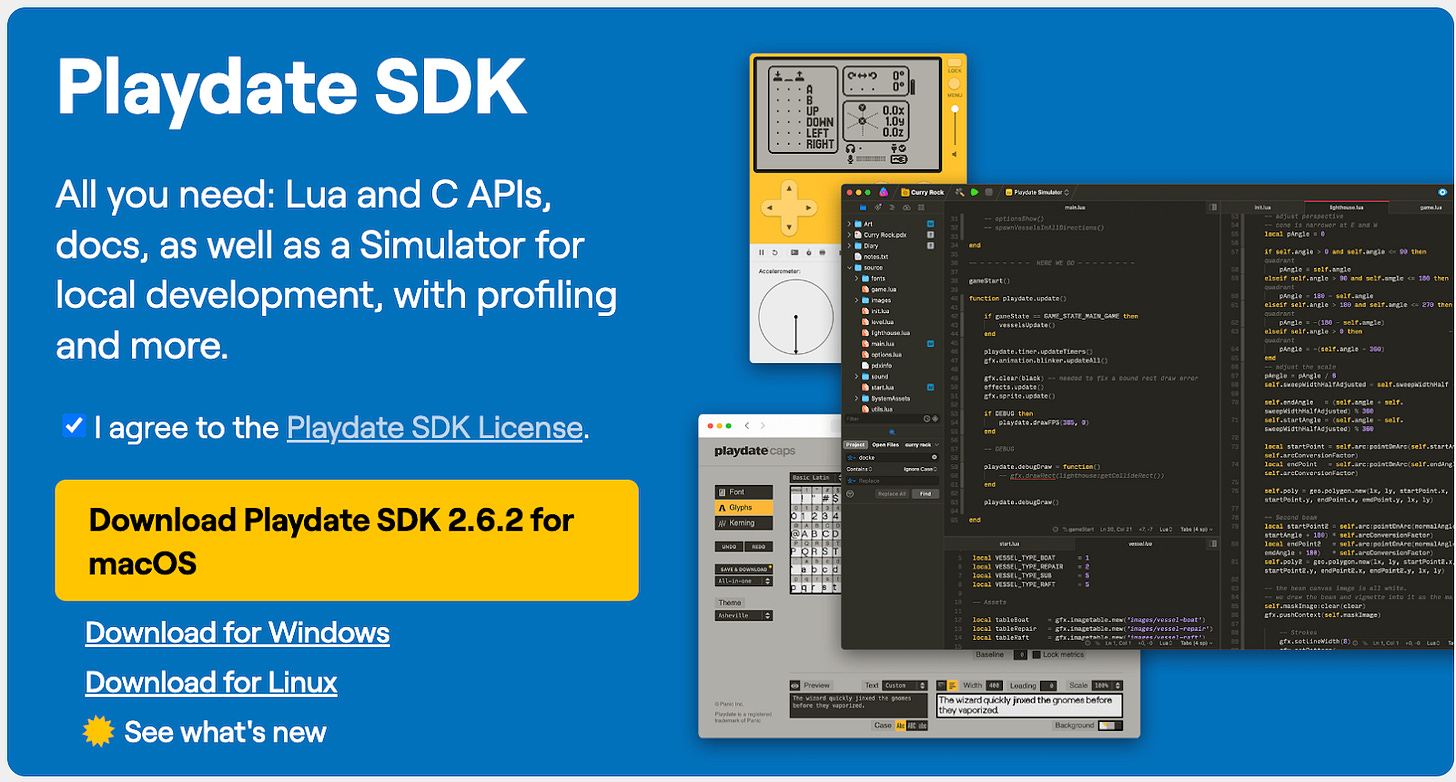This screenshot has width=1456, height=782.
Task: Select the main.lua editor tab
Action: pos(1075,207)
